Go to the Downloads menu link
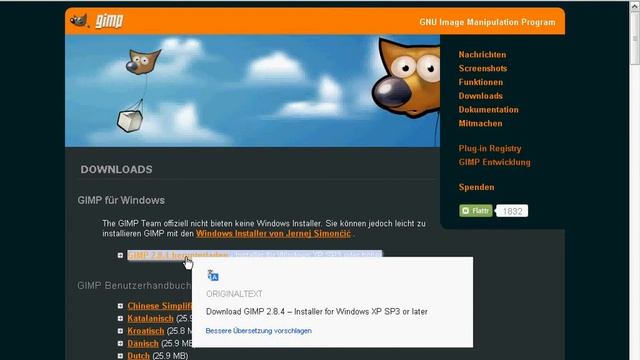640x360 pixels. (x=480, y=96)
